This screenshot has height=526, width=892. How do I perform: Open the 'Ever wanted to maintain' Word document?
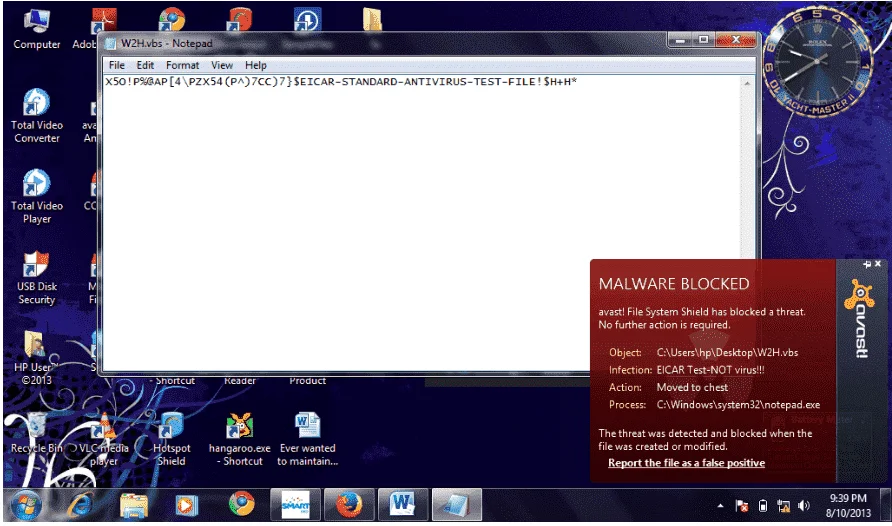pyautogui.click(x=307, y=440)
